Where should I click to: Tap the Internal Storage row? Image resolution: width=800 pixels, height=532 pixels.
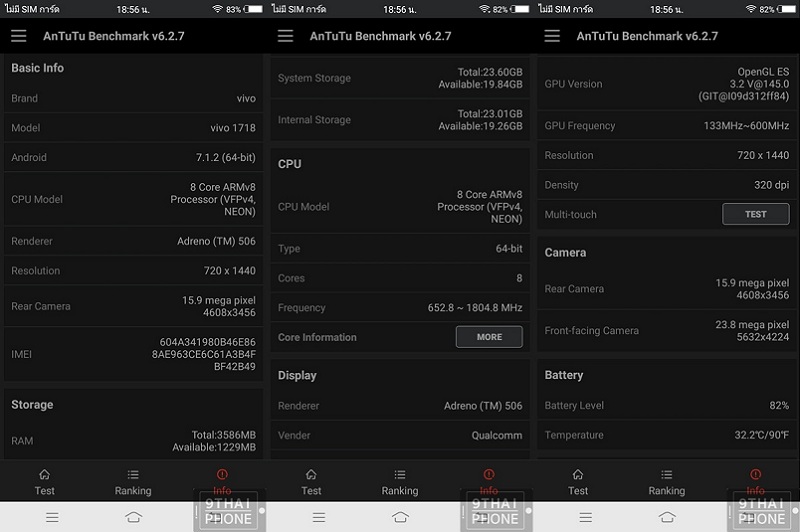coord(400,120)
